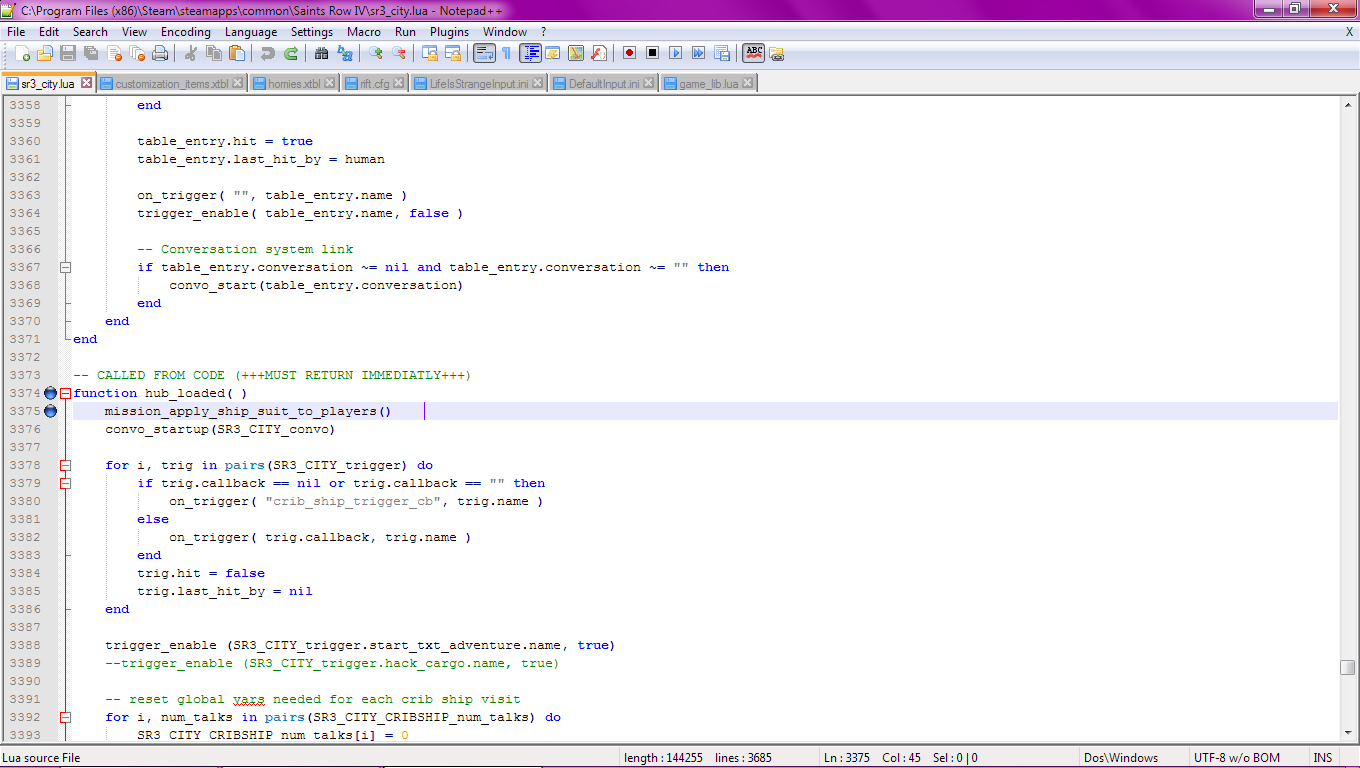Click the menu bar X close-document button

1349,31
